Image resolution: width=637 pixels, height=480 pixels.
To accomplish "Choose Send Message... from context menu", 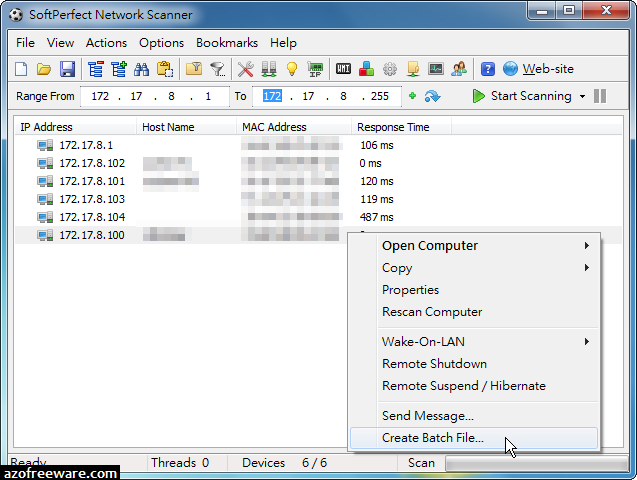I will coord(474,416).
